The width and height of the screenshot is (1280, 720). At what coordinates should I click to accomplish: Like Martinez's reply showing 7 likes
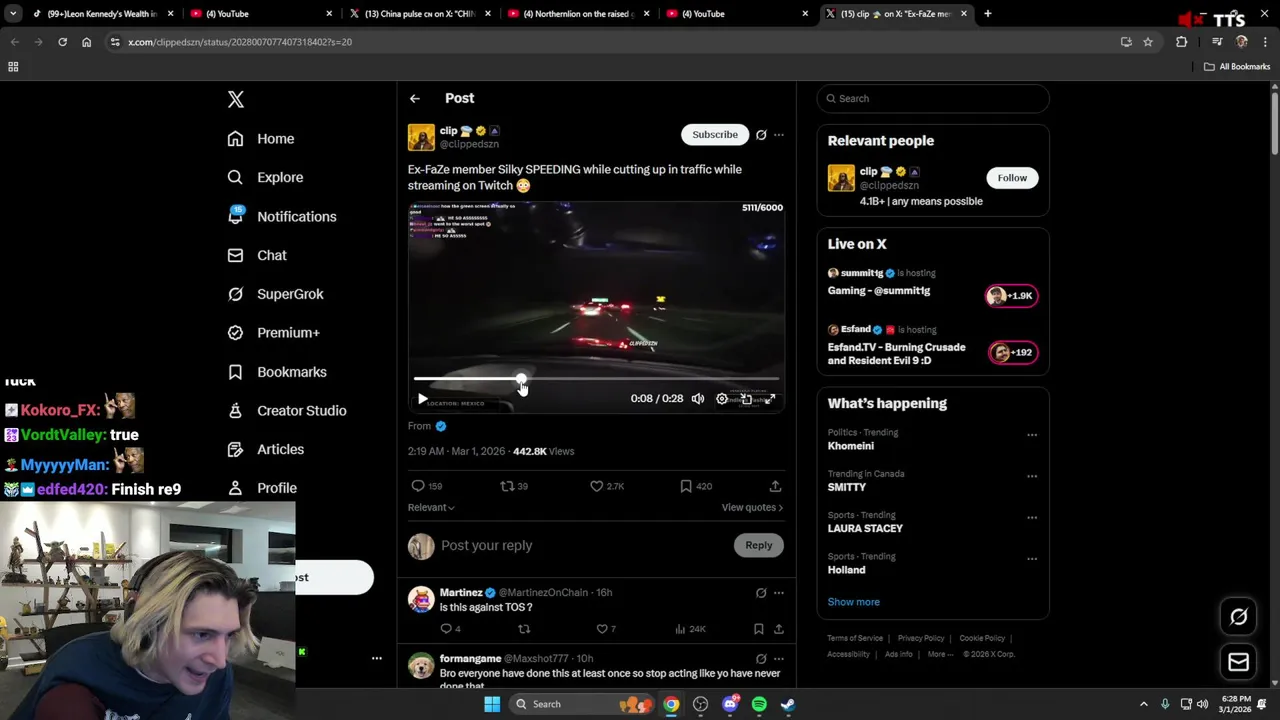tap(602, 629)
